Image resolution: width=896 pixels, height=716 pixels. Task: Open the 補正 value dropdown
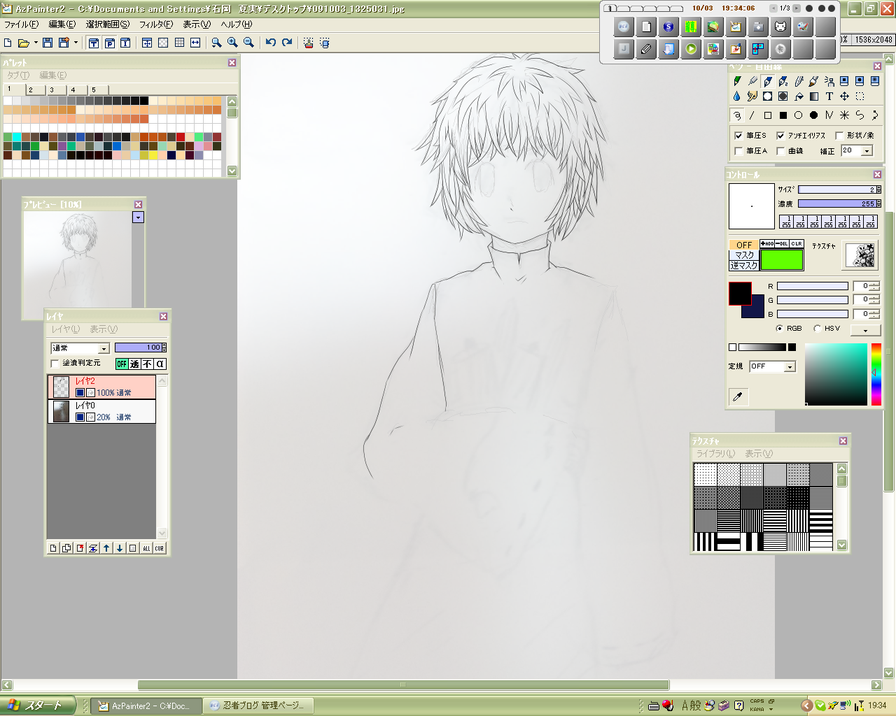coord(867,151)
